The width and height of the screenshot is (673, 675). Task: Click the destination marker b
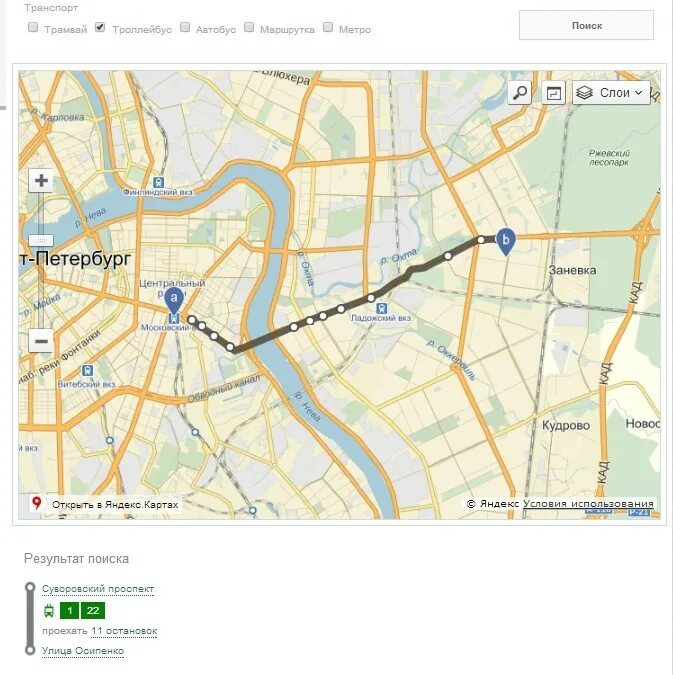pos(506,242)
